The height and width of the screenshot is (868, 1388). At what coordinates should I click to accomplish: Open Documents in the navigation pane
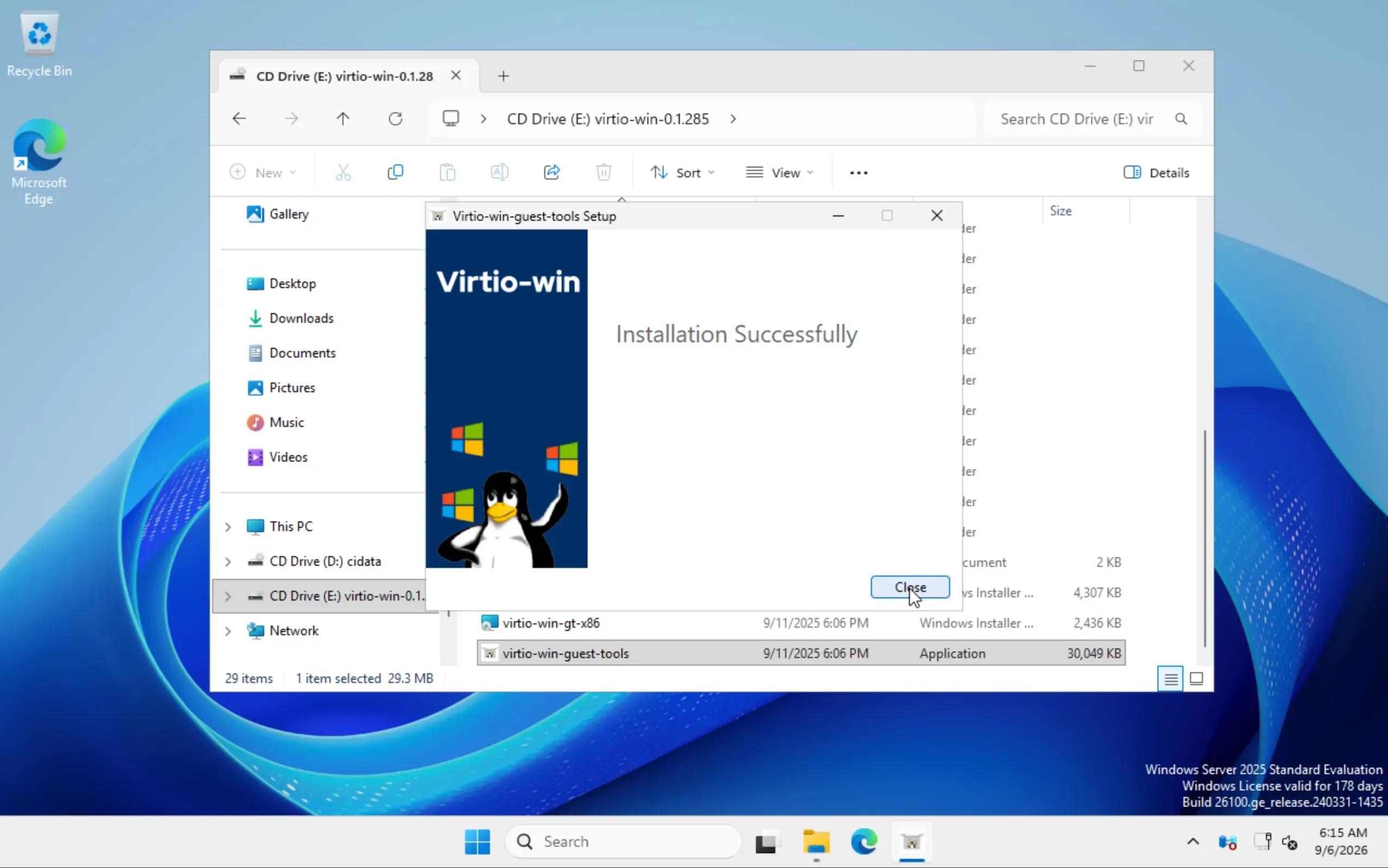[x=291, y=353]
